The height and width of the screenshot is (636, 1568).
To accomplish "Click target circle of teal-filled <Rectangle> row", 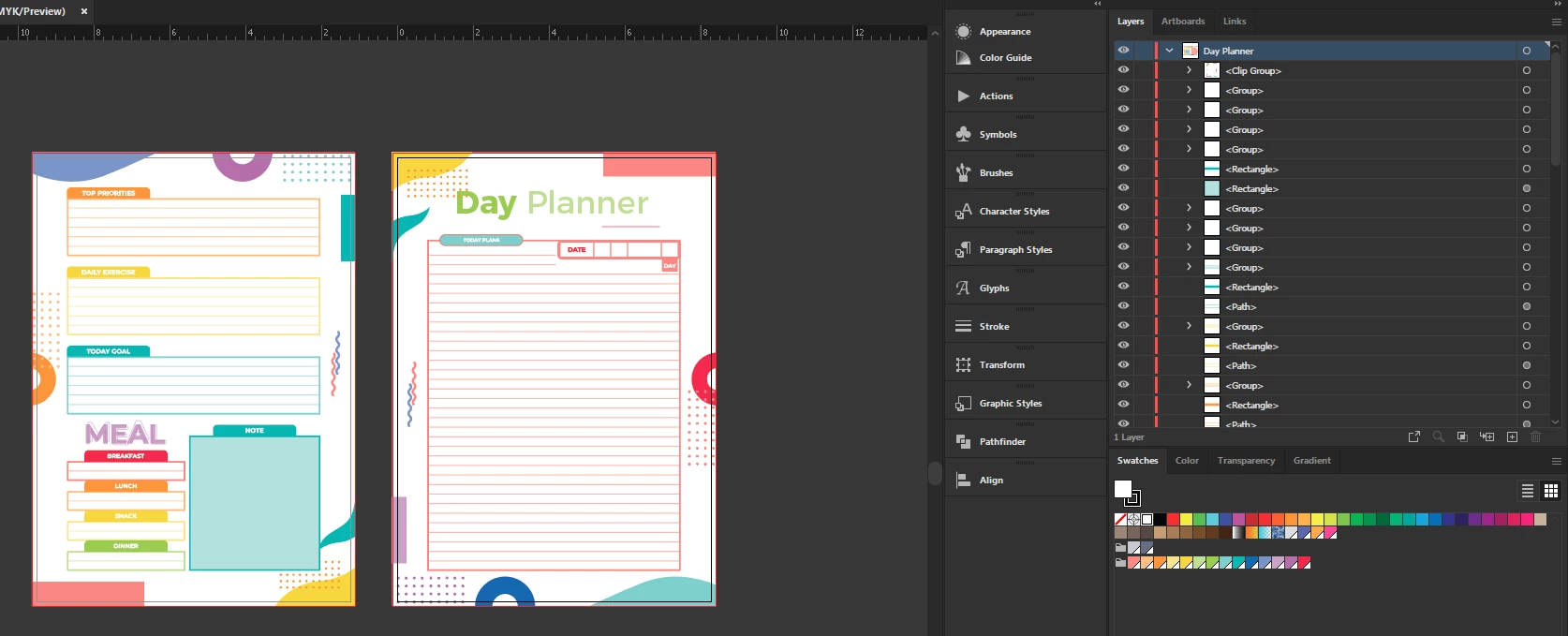I will (x=1527, y=188).
